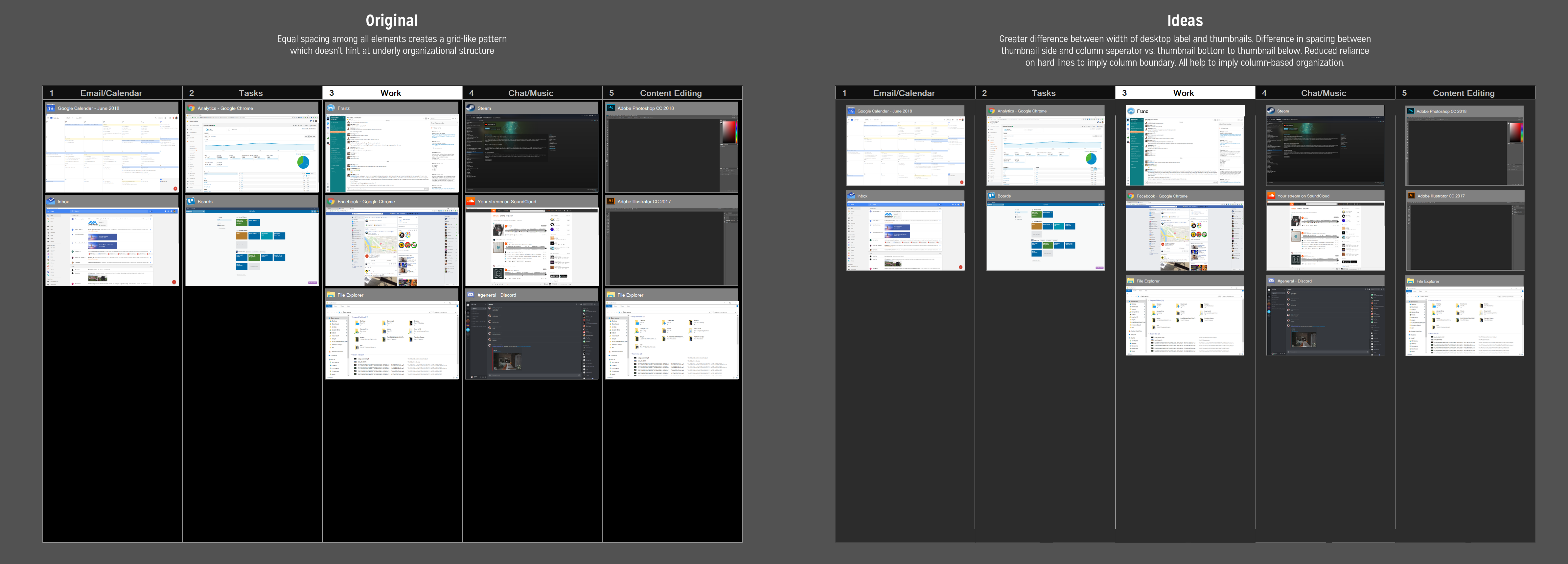Click the Google Calendar icon in calendar window title bar
The image size is (1568, 564).
coord(51,108)
